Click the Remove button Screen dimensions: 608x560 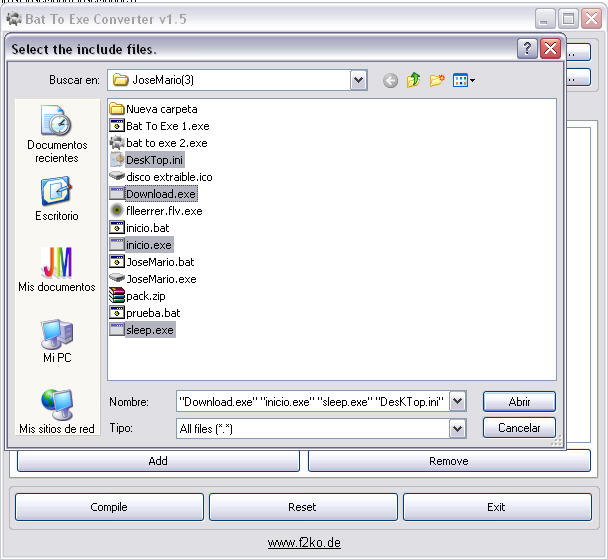449,461
